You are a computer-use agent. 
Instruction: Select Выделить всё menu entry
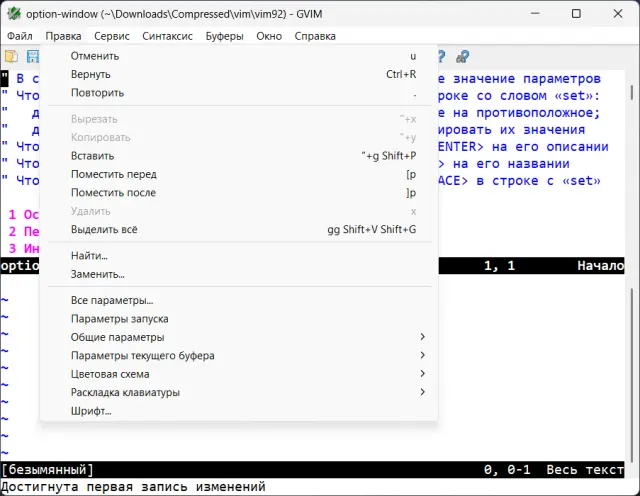pyautogui.click(x=240, y=229)
